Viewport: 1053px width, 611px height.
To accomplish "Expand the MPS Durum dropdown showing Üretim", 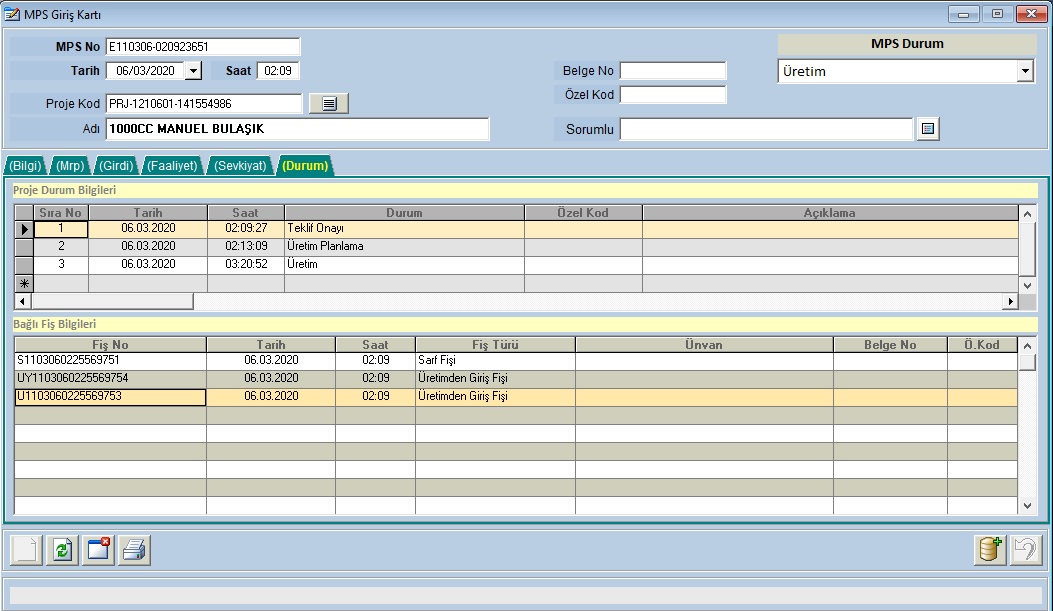I will (x=1025, y=71).
